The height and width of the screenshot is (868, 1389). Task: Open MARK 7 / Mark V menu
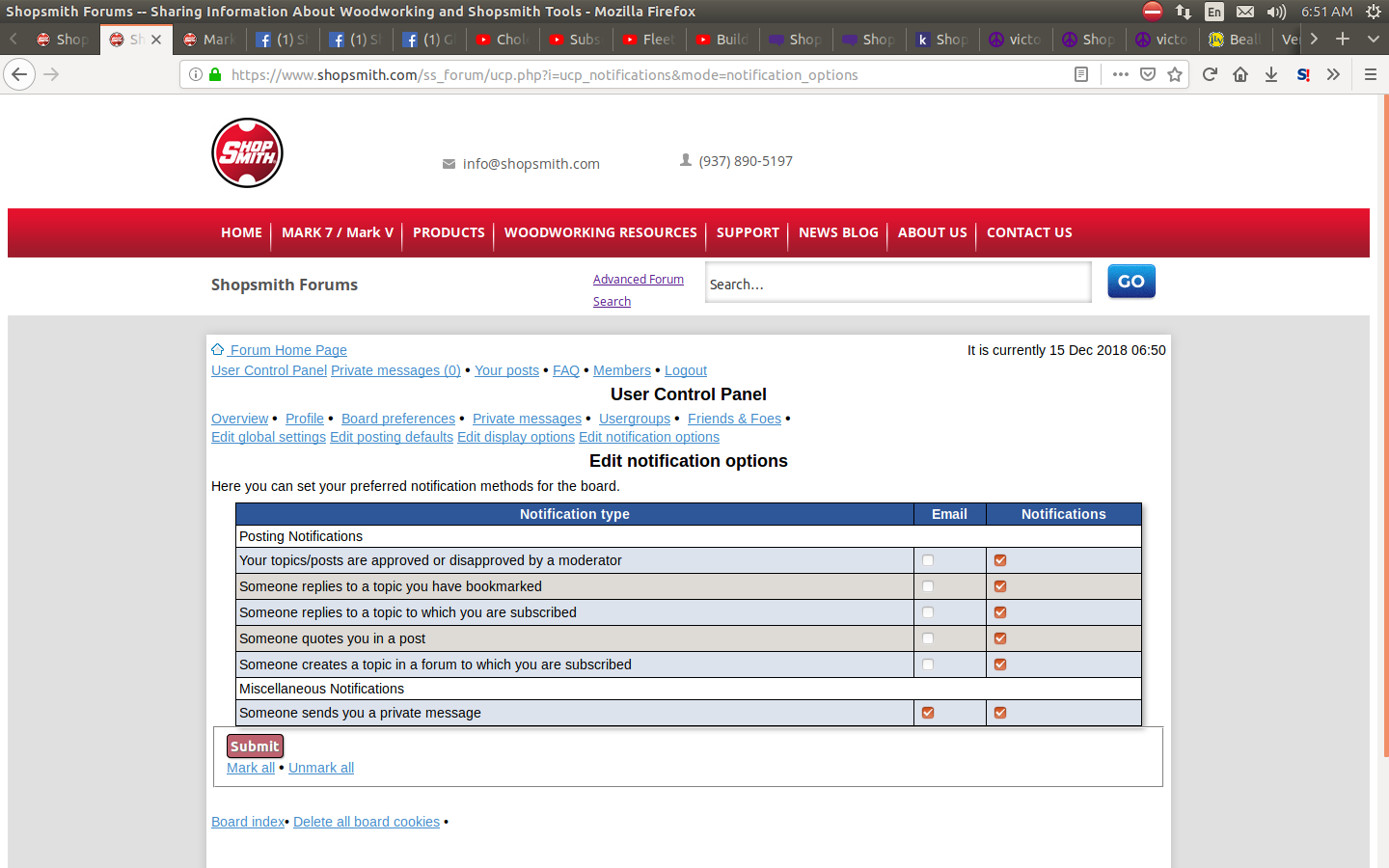point(338,232)
